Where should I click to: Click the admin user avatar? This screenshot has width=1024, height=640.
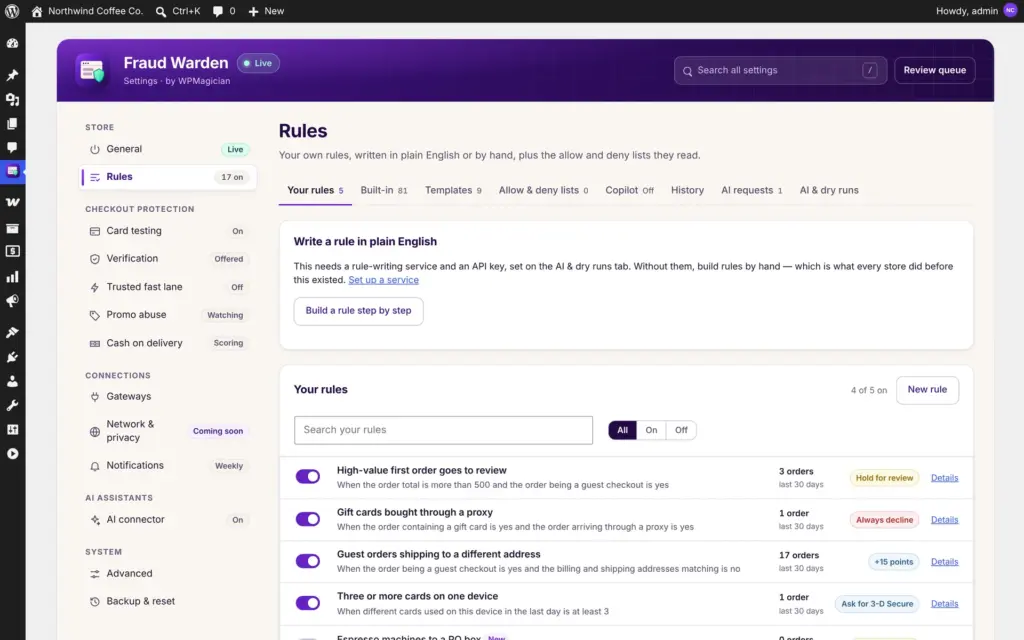point(1010,10)
